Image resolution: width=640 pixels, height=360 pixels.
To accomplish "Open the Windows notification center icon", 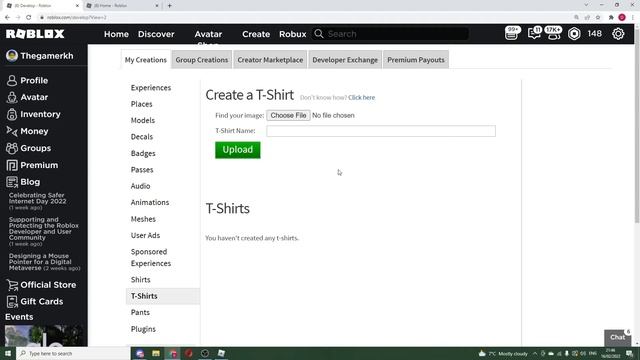I will (629, 353).
